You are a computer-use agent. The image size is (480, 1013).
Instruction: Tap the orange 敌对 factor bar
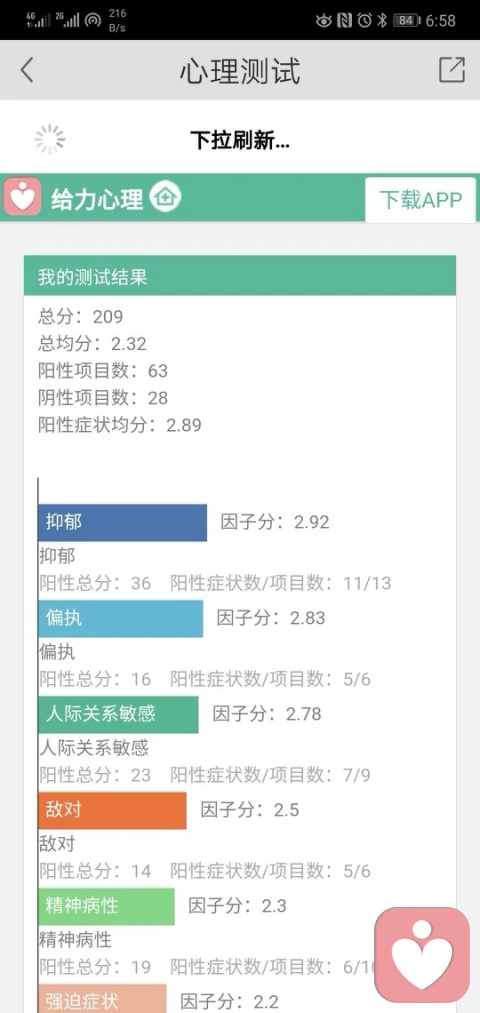coord(112,810)
